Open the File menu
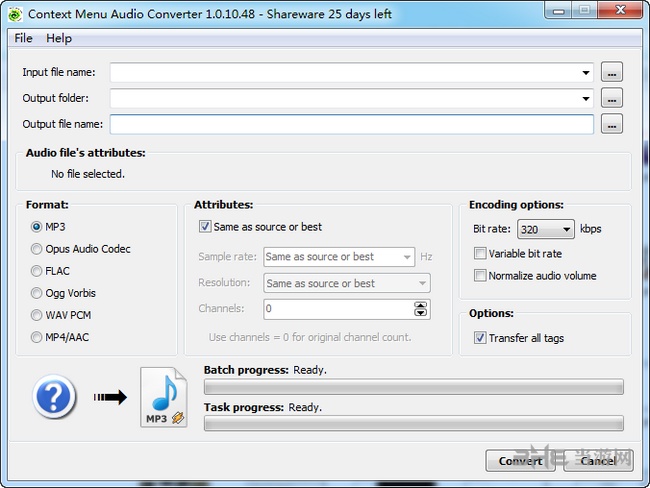The image size is (650, 488). click(23, 38)
